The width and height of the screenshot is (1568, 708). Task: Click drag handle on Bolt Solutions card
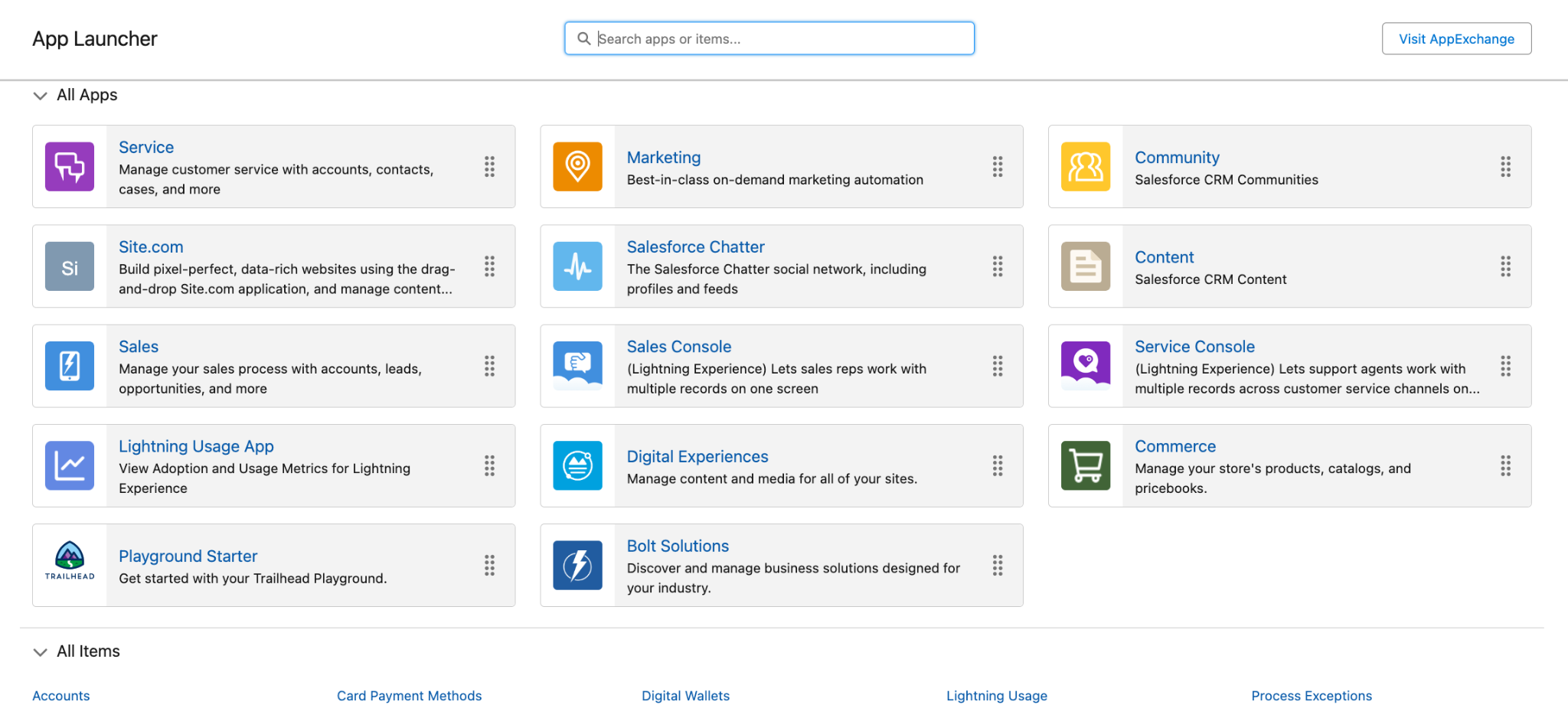click(x=998, y=565)
